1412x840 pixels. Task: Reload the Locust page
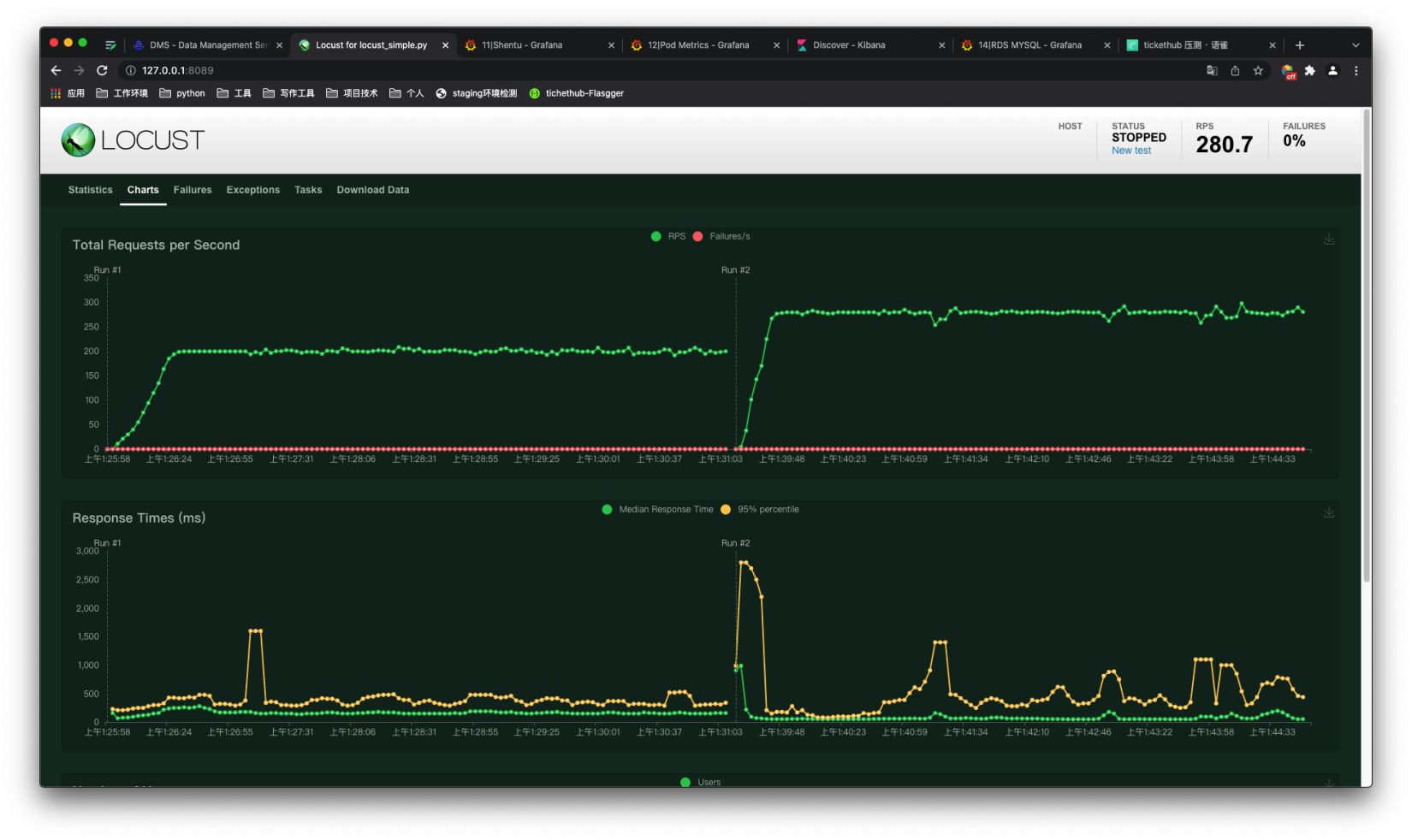pyautogui.click(x=102, y=70)
